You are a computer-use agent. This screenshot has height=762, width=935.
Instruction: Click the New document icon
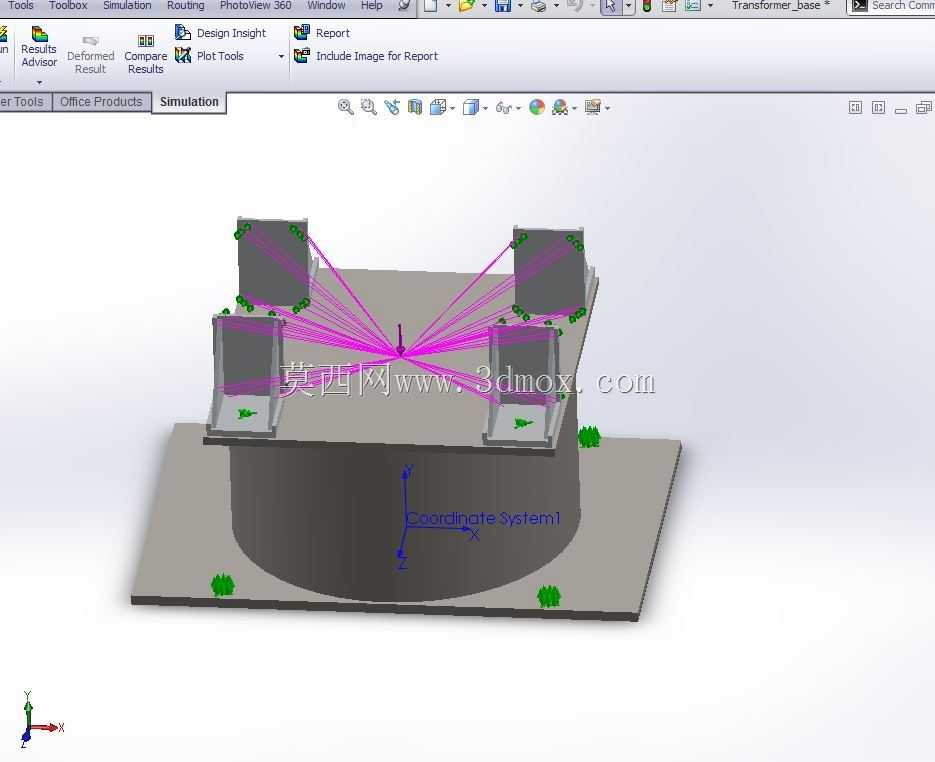click(x=431, y=6)
